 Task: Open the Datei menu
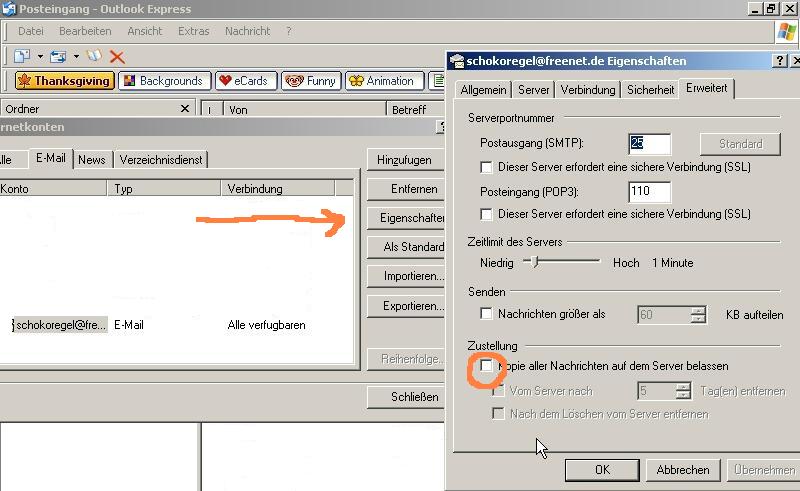click(x=31, y=31)
